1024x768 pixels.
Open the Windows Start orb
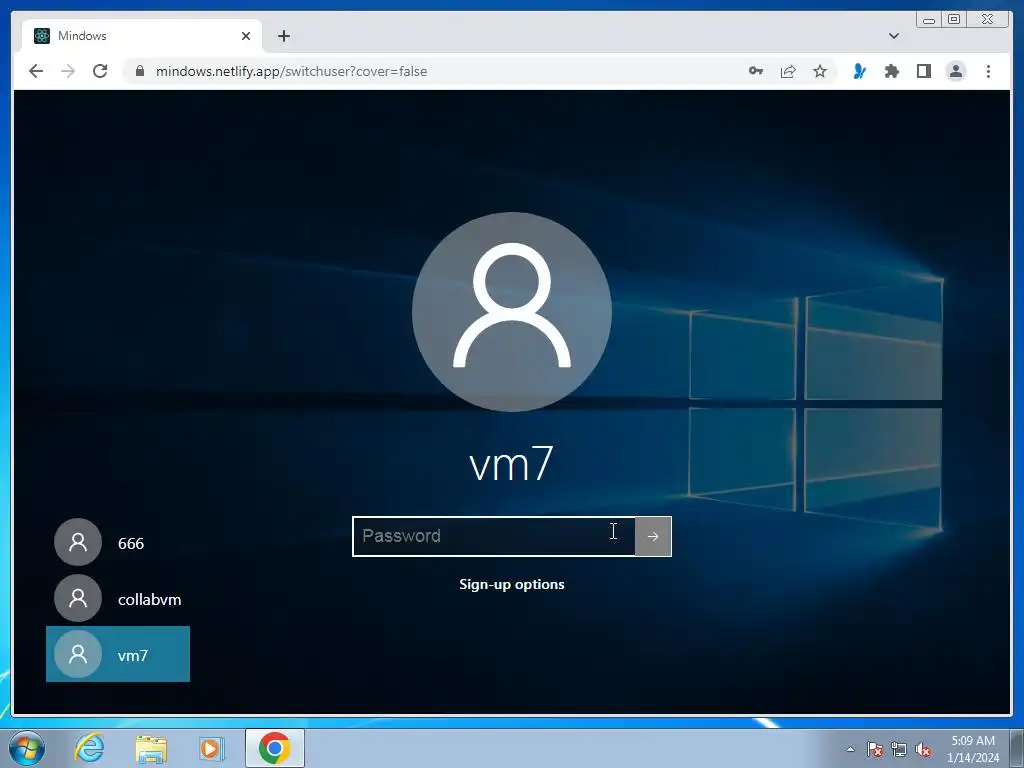pyautogui.click(x=27, y=748)
